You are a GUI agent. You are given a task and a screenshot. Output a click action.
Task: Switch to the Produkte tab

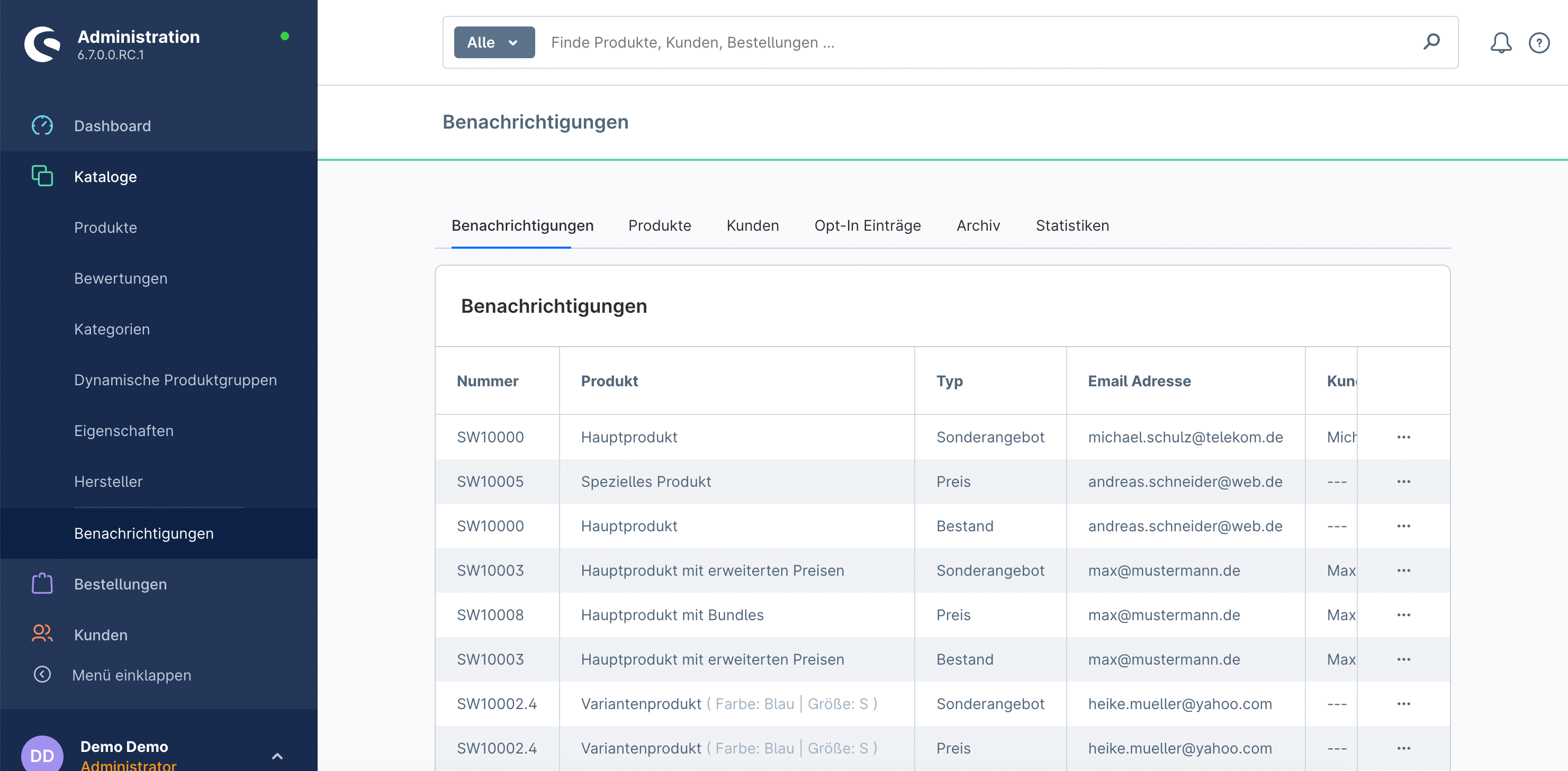tap(660, 225)
